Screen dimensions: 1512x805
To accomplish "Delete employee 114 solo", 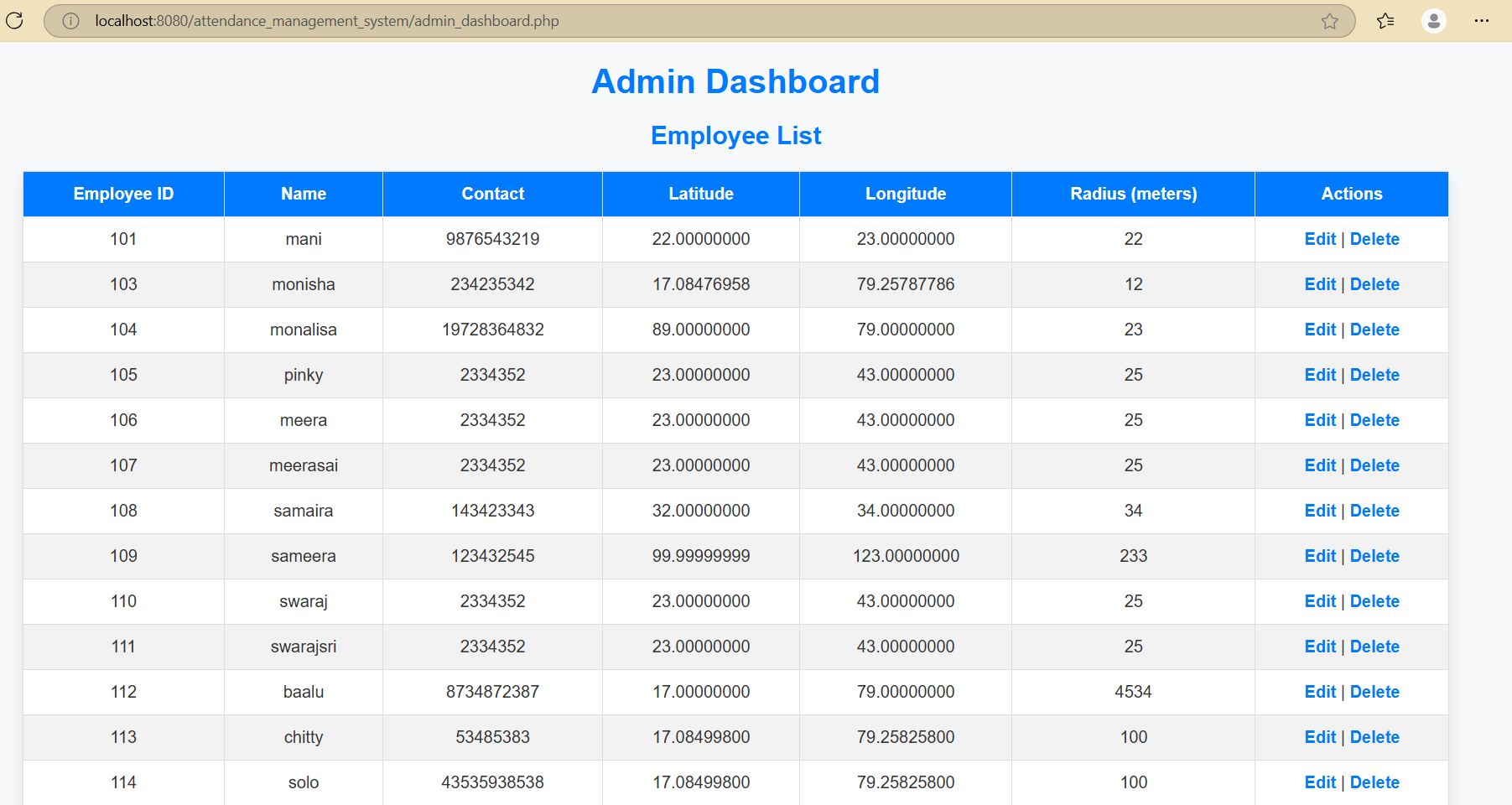I will [1374, 782].
